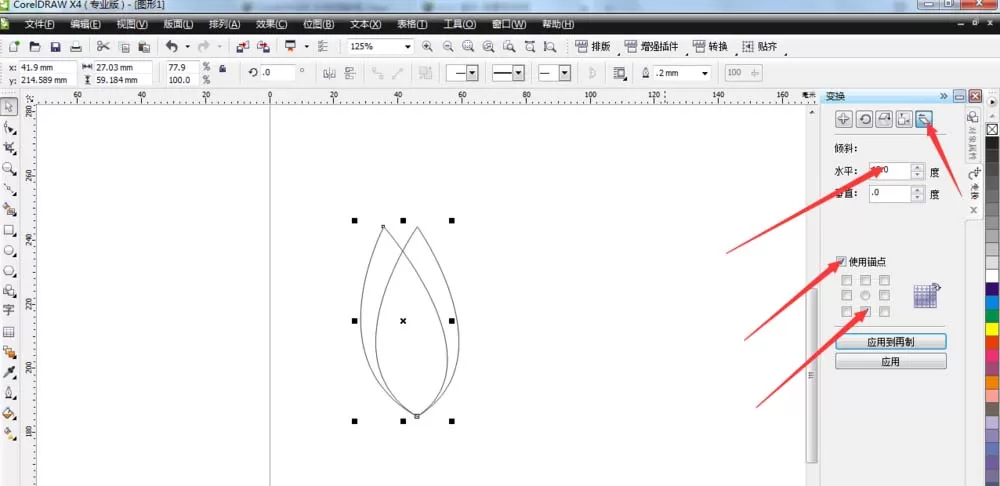Image resolution: width=1000 pixels, height=486 pixels.
Task: Open application launcher dropdown arrow
Action: pyautogui.click(x=306, y=47)
